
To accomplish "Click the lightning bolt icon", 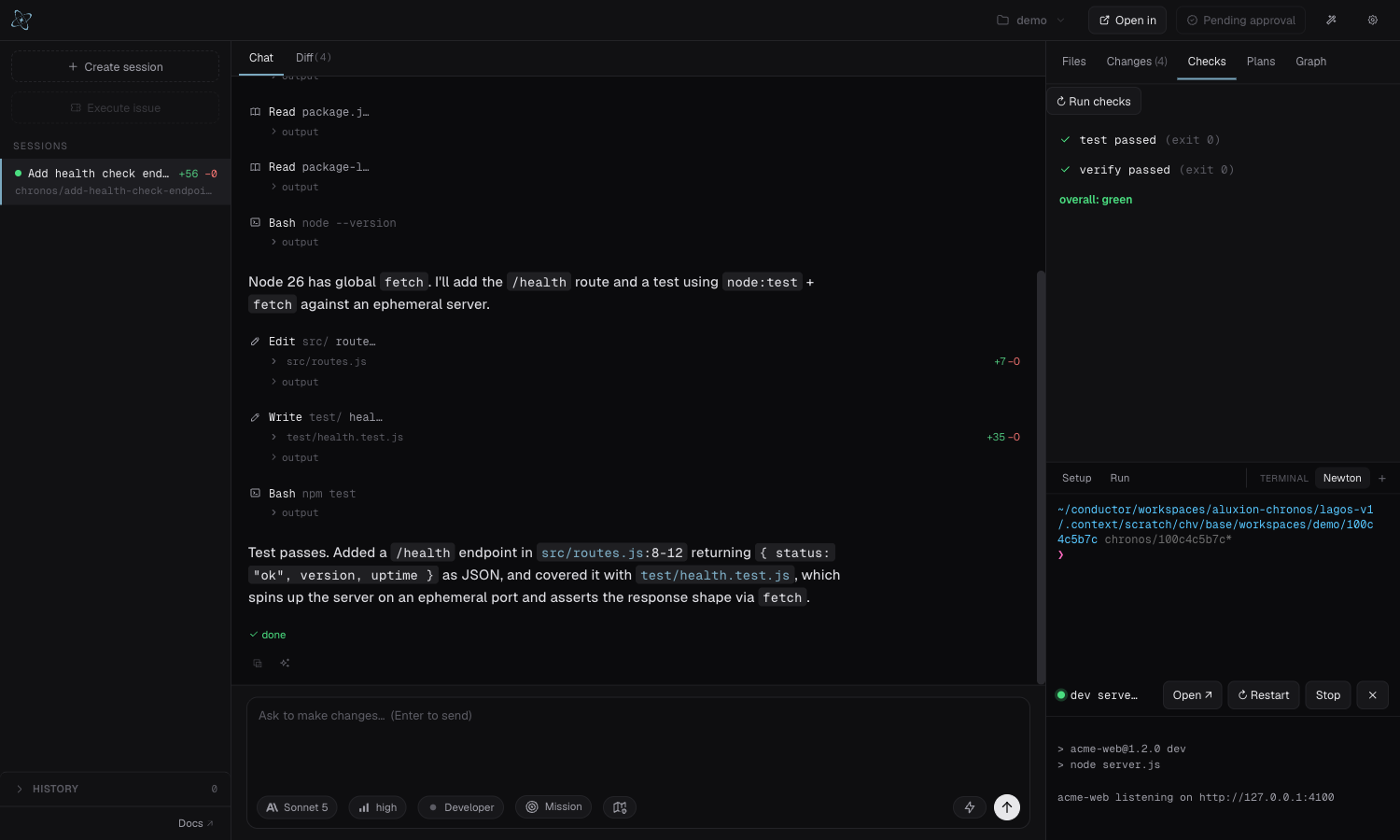I will coord(970,807).
